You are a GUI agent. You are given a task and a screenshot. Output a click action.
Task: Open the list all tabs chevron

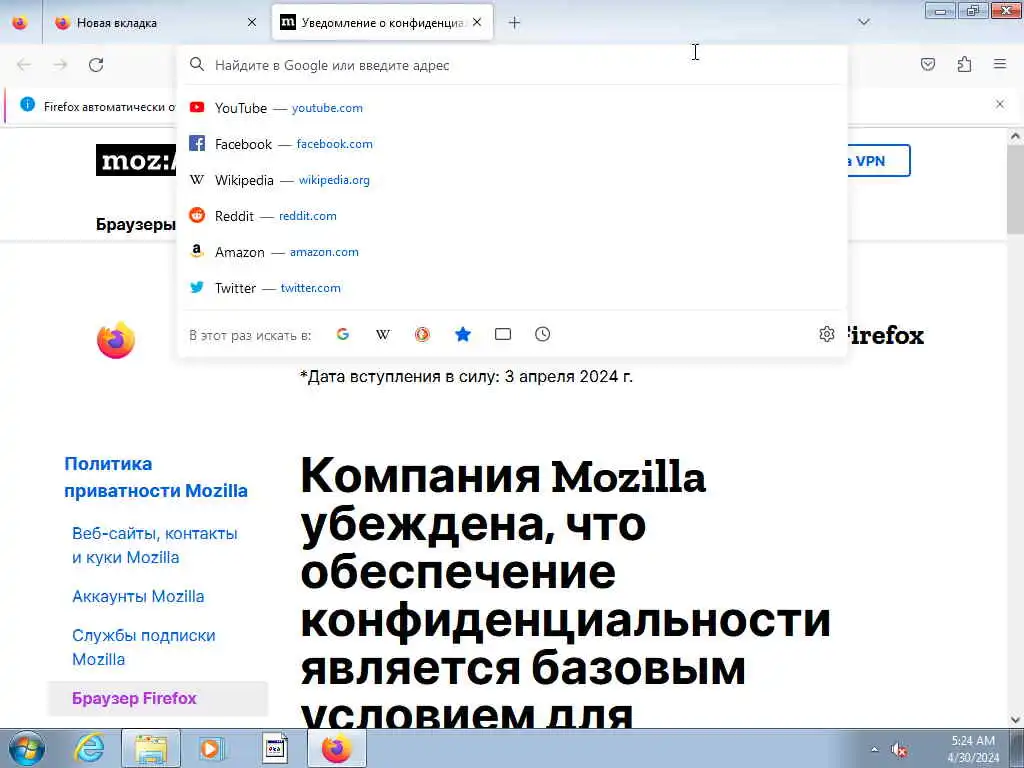pos(864,23)
